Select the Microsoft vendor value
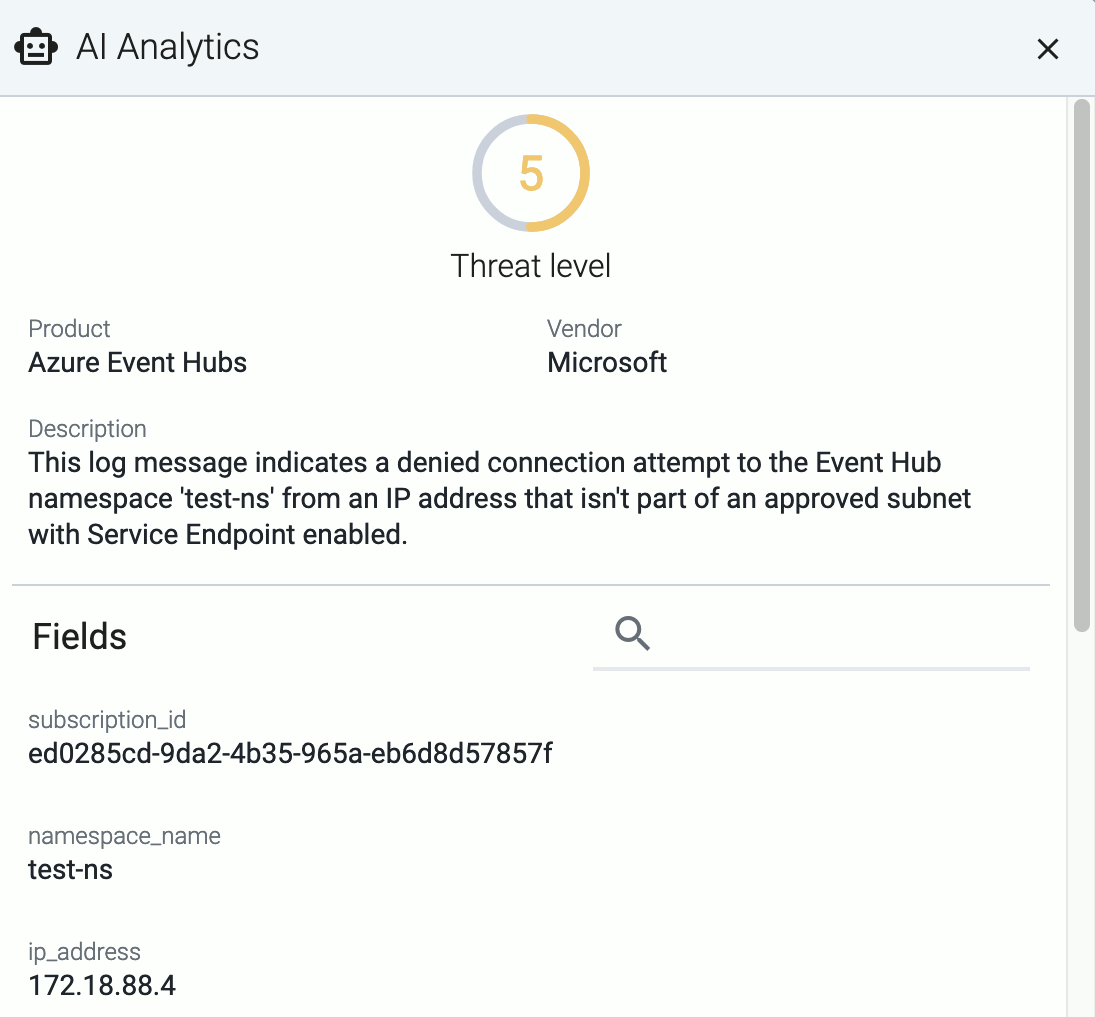 [x=607, y=363]
